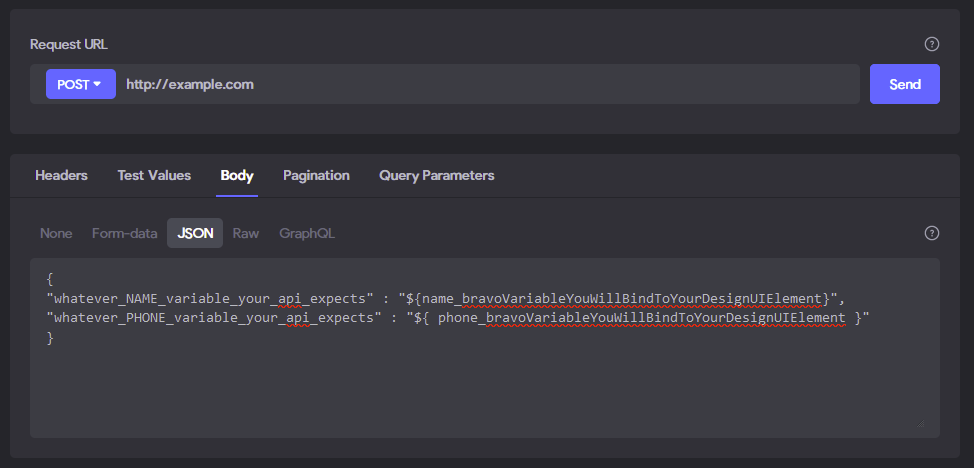This screenshot has height=468, width=974.
Task: Choose the None body type
Action: [x=56, y=234]
